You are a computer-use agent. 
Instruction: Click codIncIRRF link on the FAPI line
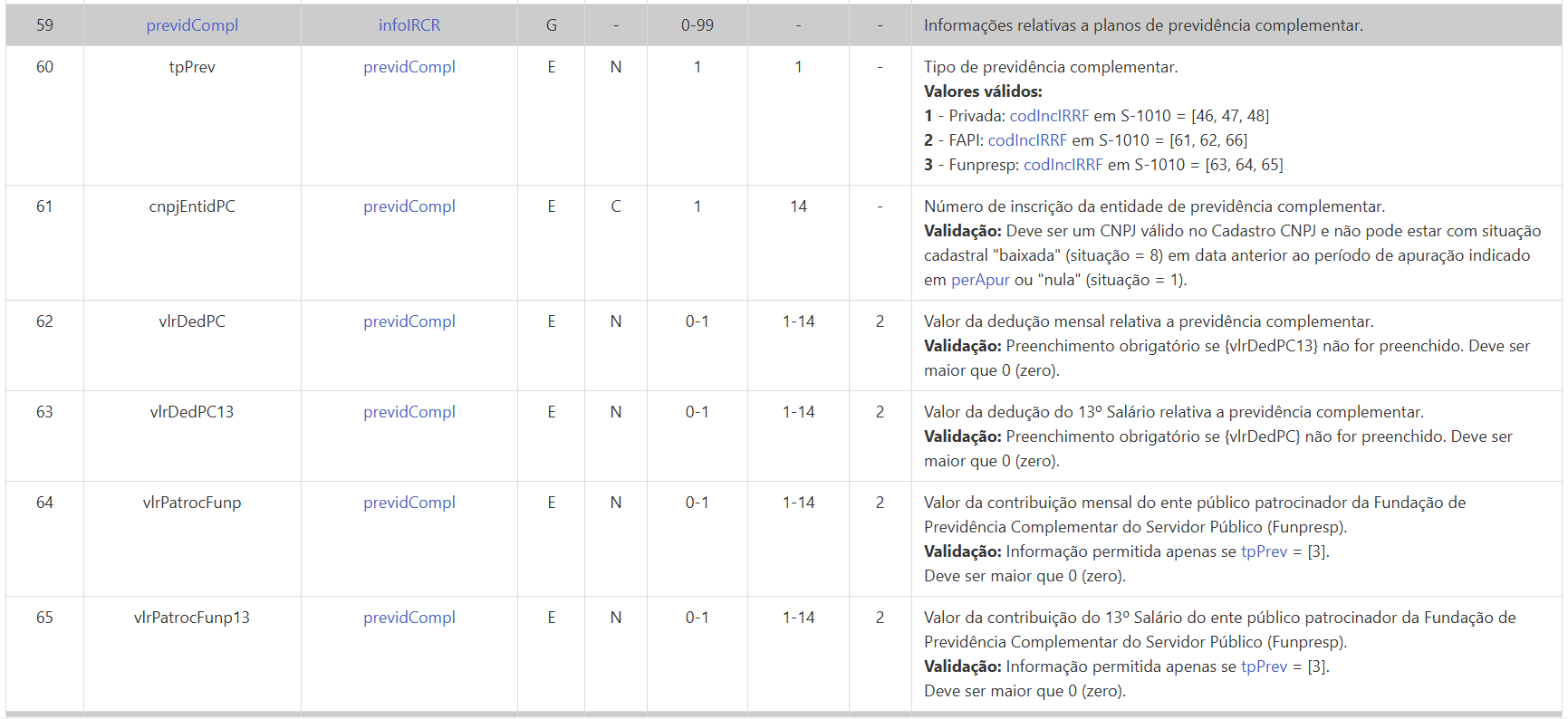[x=1027, y=140]
